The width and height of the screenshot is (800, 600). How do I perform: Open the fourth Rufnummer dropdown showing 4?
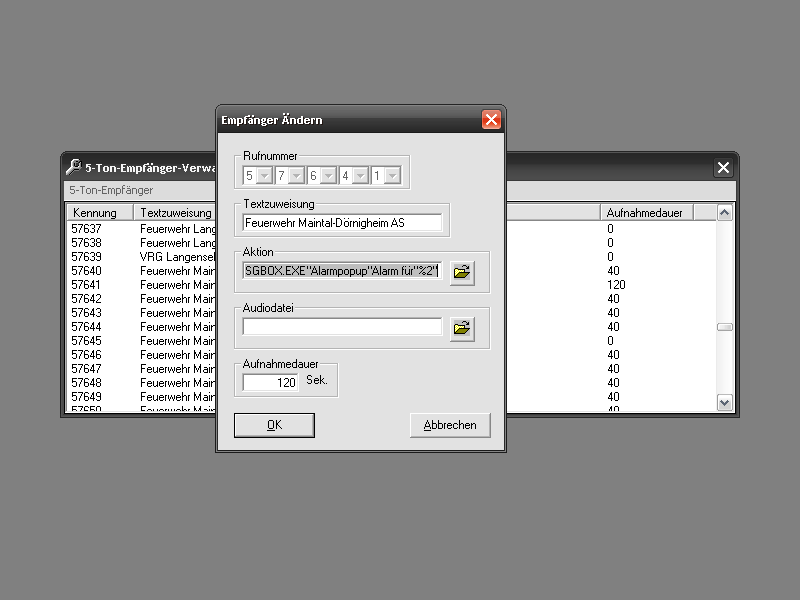[360, 176]
